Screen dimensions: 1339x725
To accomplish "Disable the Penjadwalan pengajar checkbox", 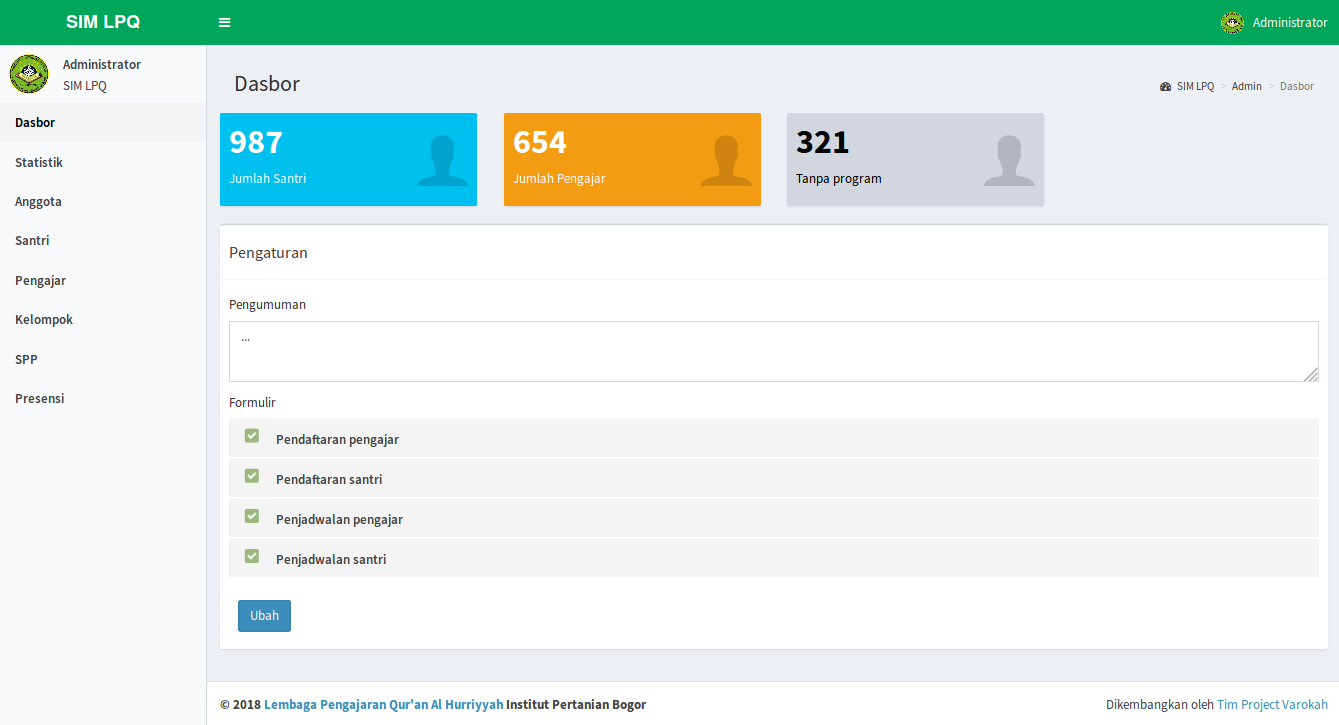I will tap(252, 516).
